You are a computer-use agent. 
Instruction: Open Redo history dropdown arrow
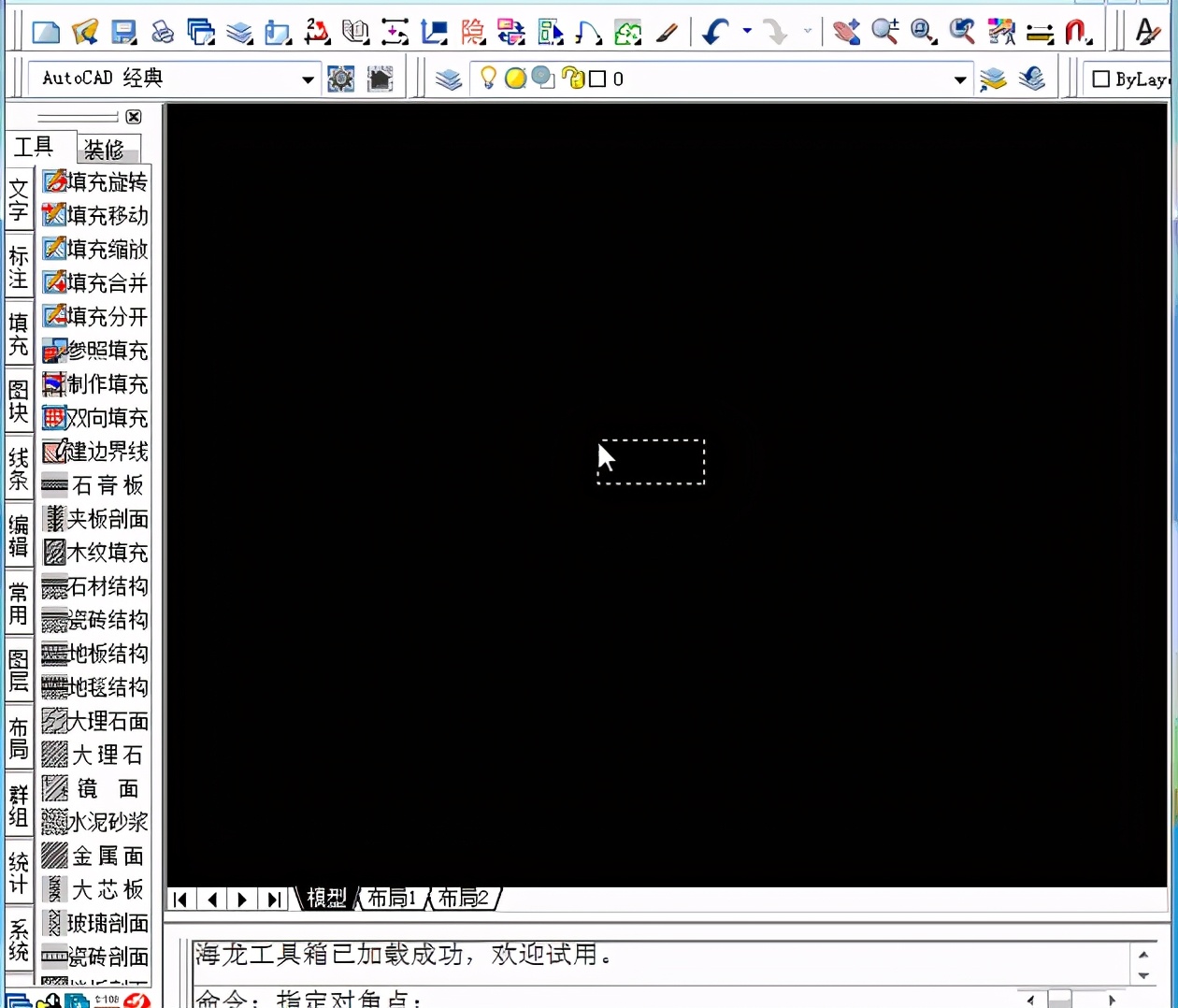[808, 32]
